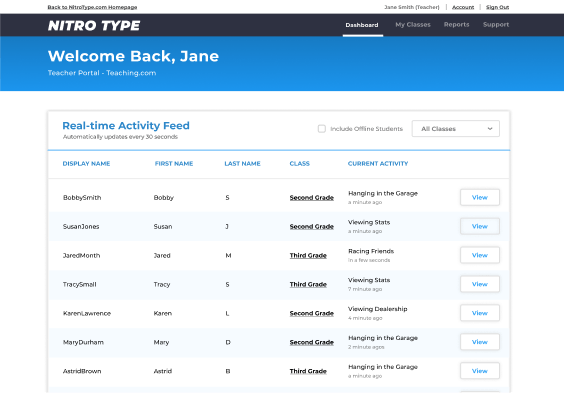Image resolution: width=564 pixels, height=393 pixels.
Task: Sort by Display Name column header
Action: 86,164
